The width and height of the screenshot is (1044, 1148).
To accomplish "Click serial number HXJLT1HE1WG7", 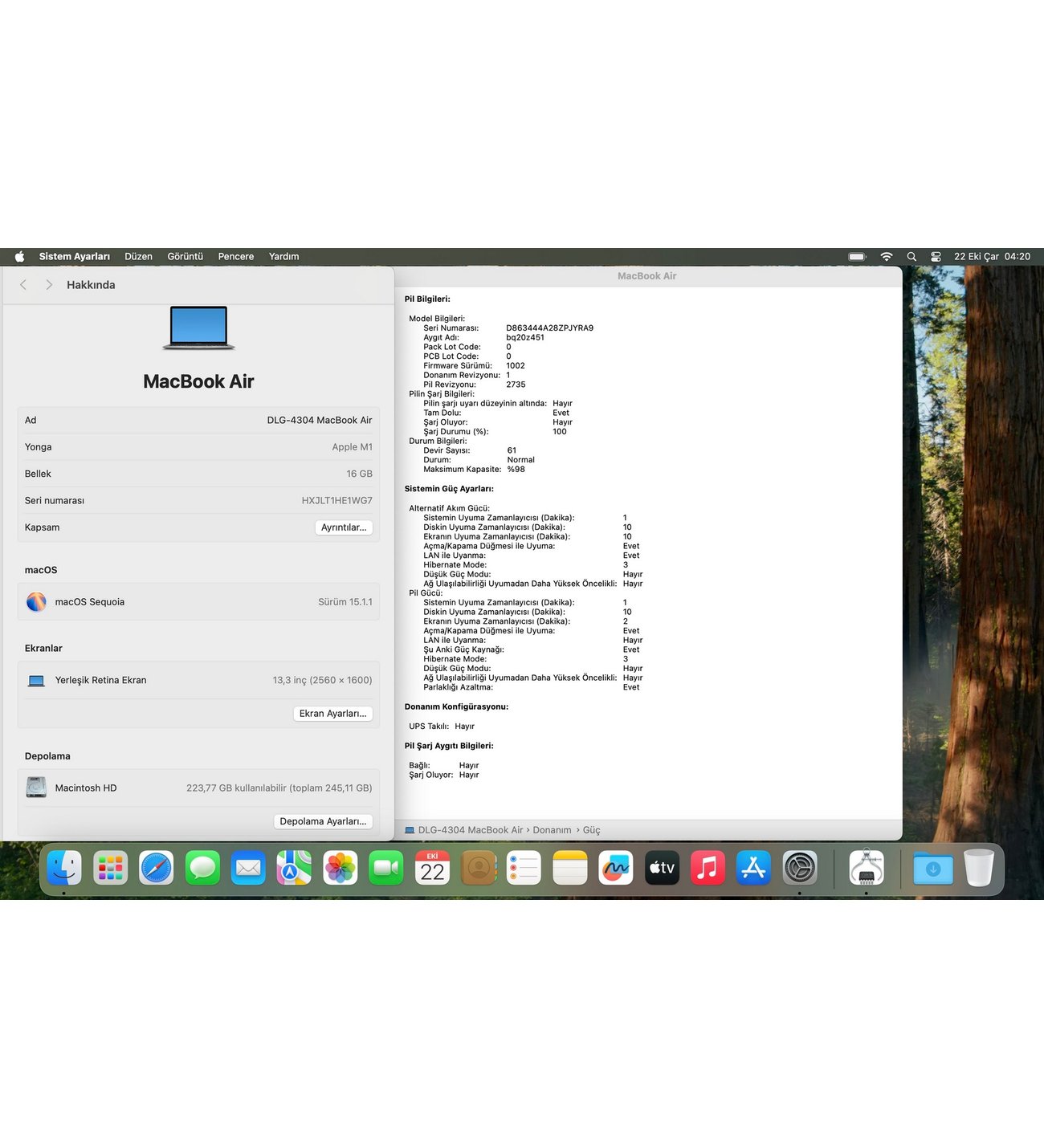I will pyautogui.click(x=336, y=501).
